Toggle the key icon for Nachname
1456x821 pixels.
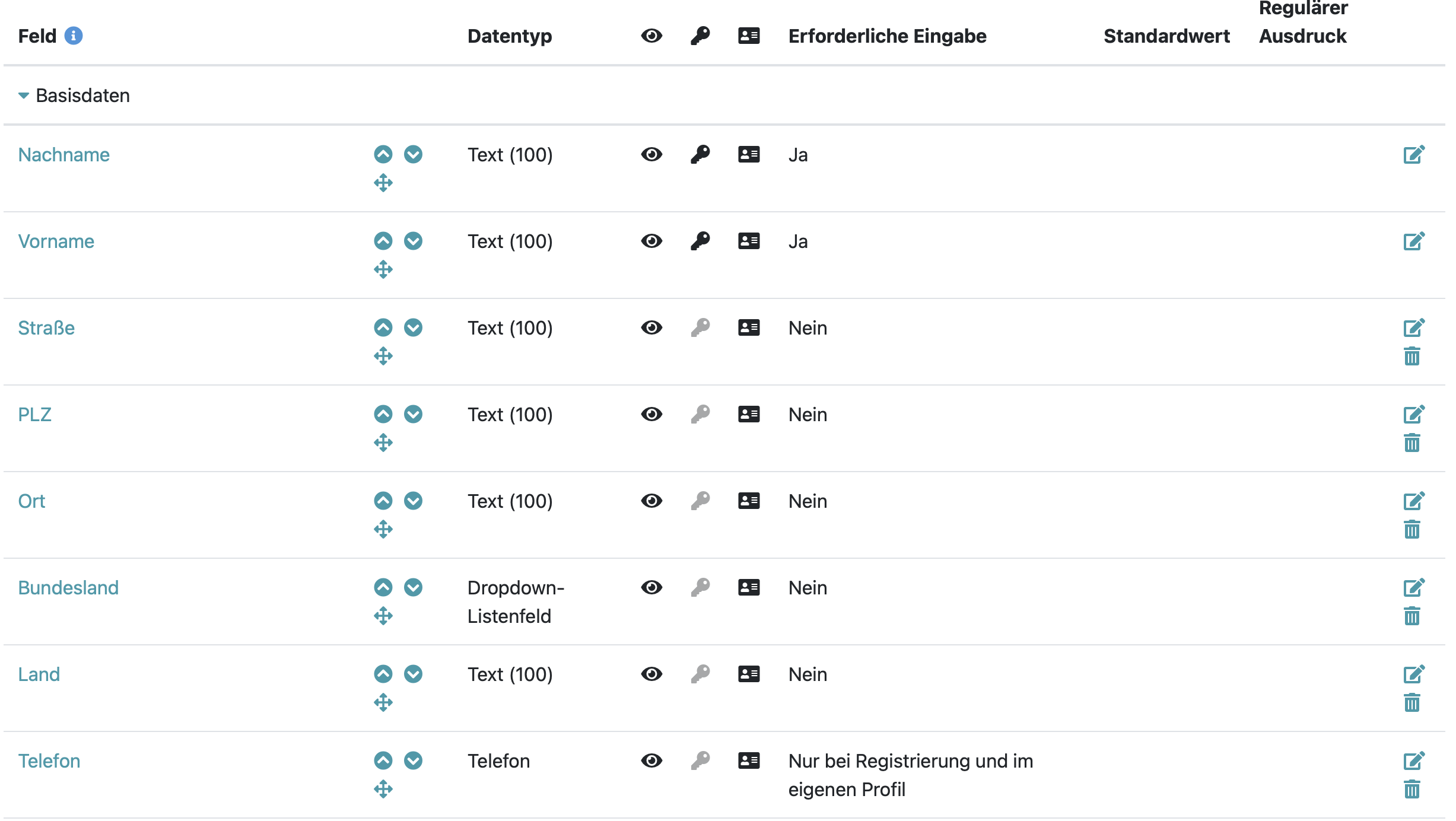click(700, 154)
